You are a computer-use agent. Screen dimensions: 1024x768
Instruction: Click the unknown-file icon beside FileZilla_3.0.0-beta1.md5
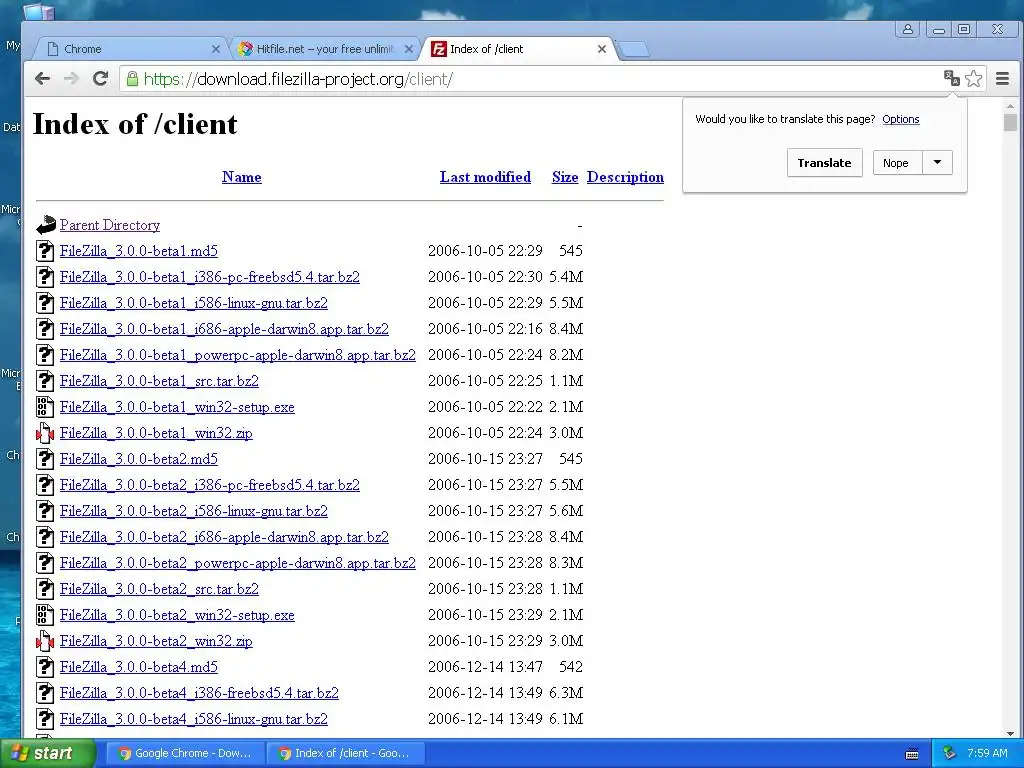[x=44, y=251]
